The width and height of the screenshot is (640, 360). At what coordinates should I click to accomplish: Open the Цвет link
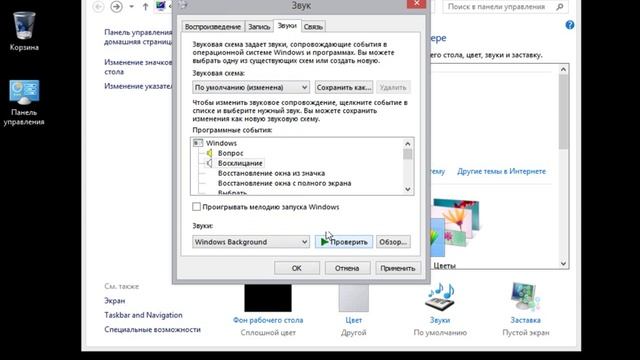click(x=353, y=320)
